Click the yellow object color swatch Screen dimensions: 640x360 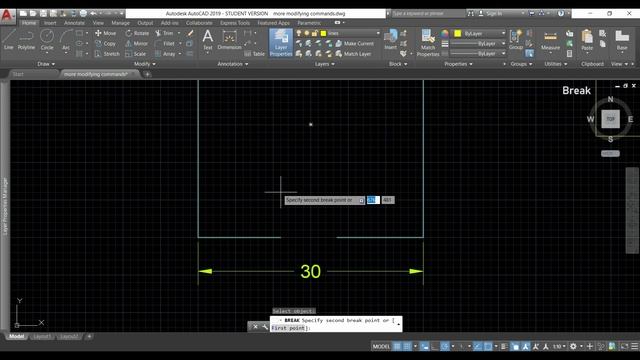[x=458, y=33]
